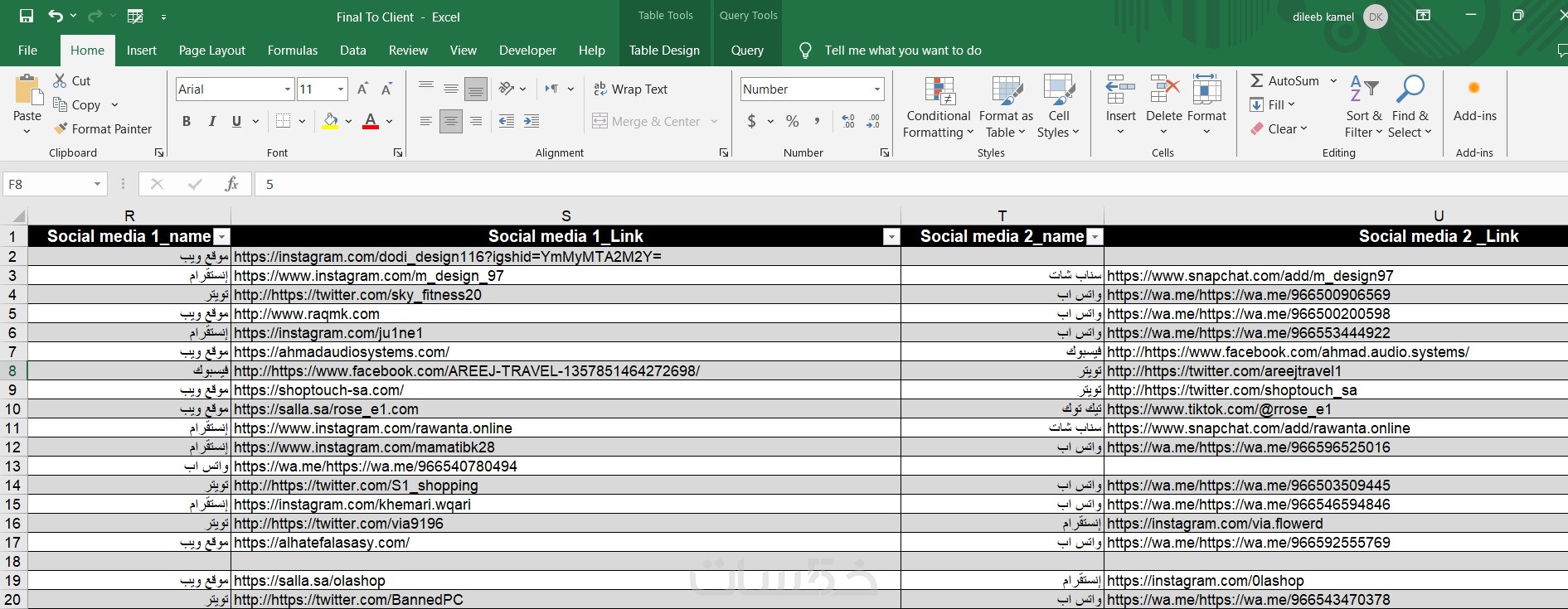Open Conditional Formatting menu
1568x609 pixels.
(x=939, y=107)
